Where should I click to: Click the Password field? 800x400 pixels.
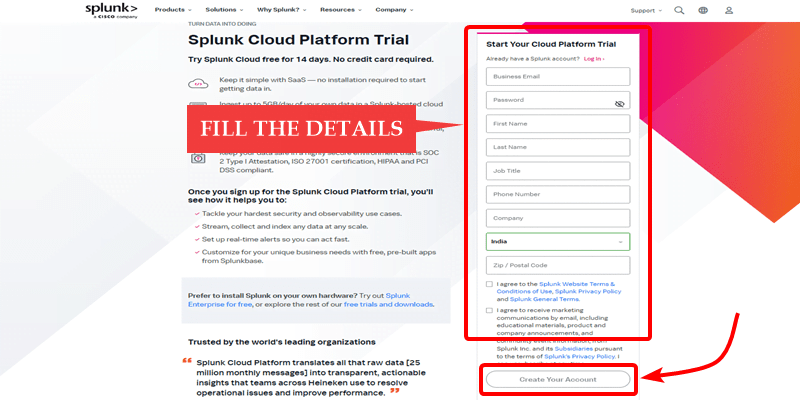point(558,100)
